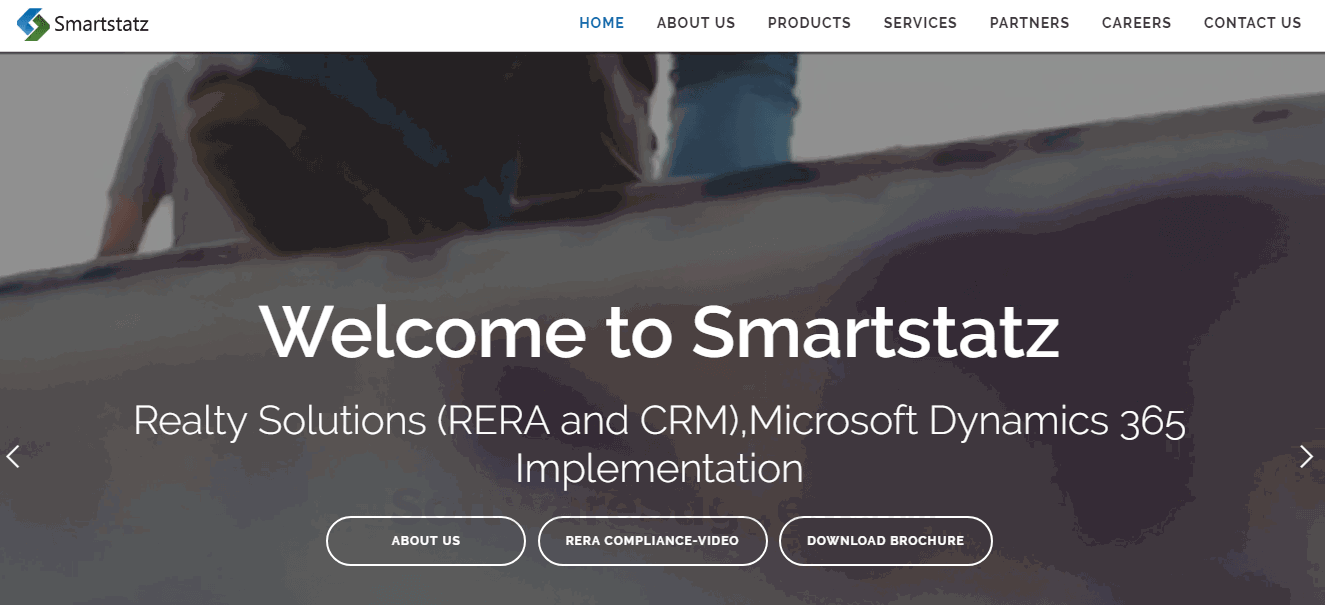Navigate to ABOUT US in the top menu
Viewport: 1325px width, 605px height.
695,23
